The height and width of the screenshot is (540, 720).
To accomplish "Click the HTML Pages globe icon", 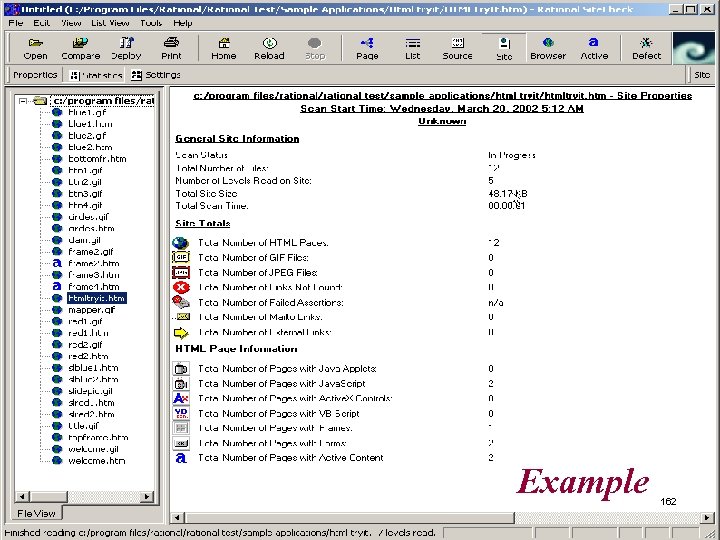I will pyautogui.click(x=180, y=243).
